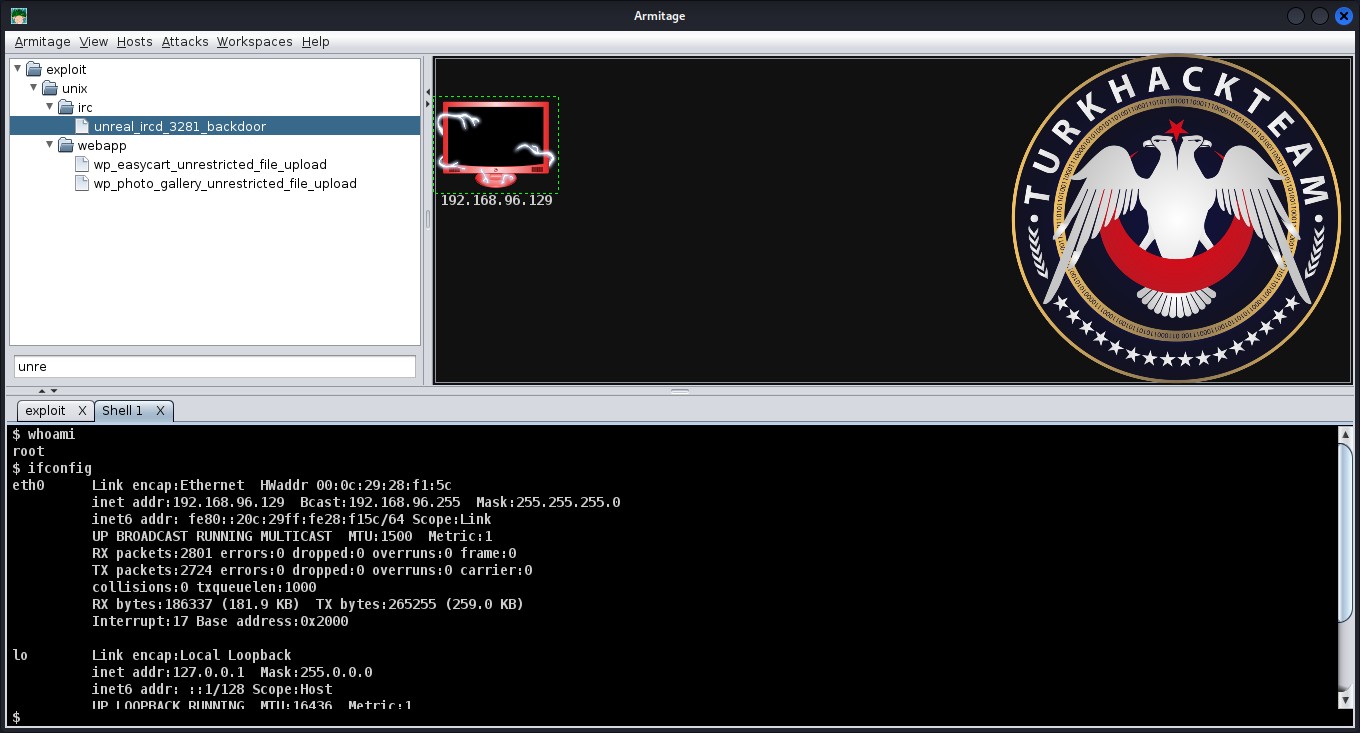Click the shell scrollbar up arrow

click(1346, 435)
